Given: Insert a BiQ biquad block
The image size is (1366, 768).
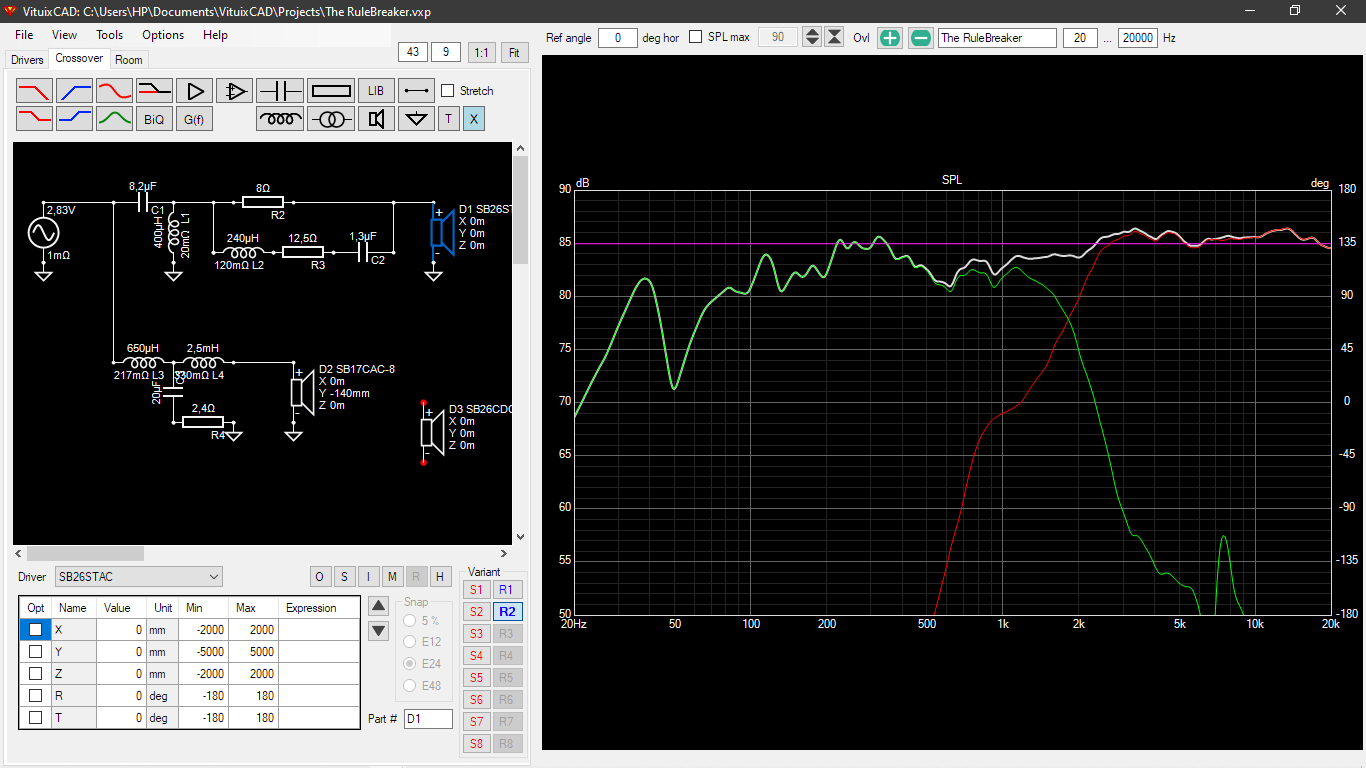Looking at the screenshot, I should coord(155,119).
